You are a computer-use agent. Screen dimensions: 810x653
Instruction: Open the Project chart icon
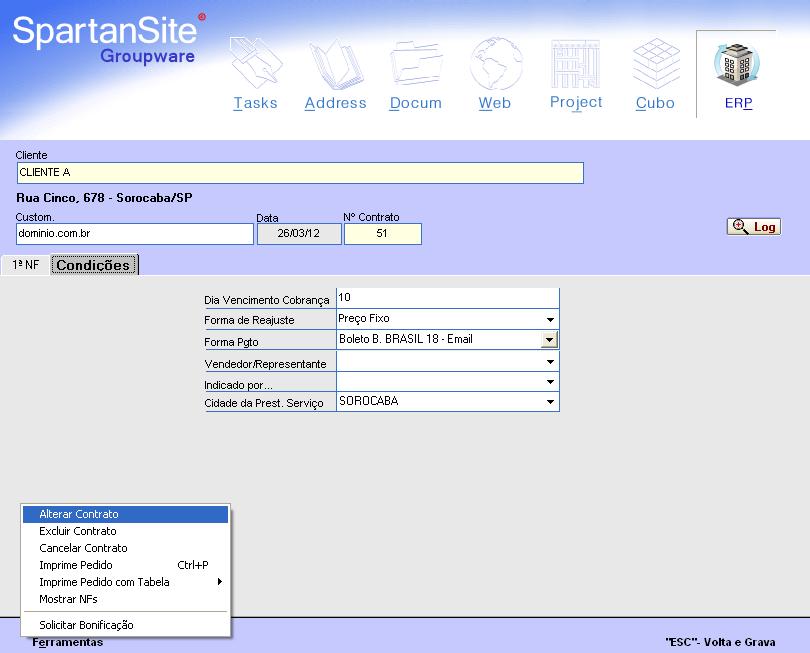coord(575,64)
